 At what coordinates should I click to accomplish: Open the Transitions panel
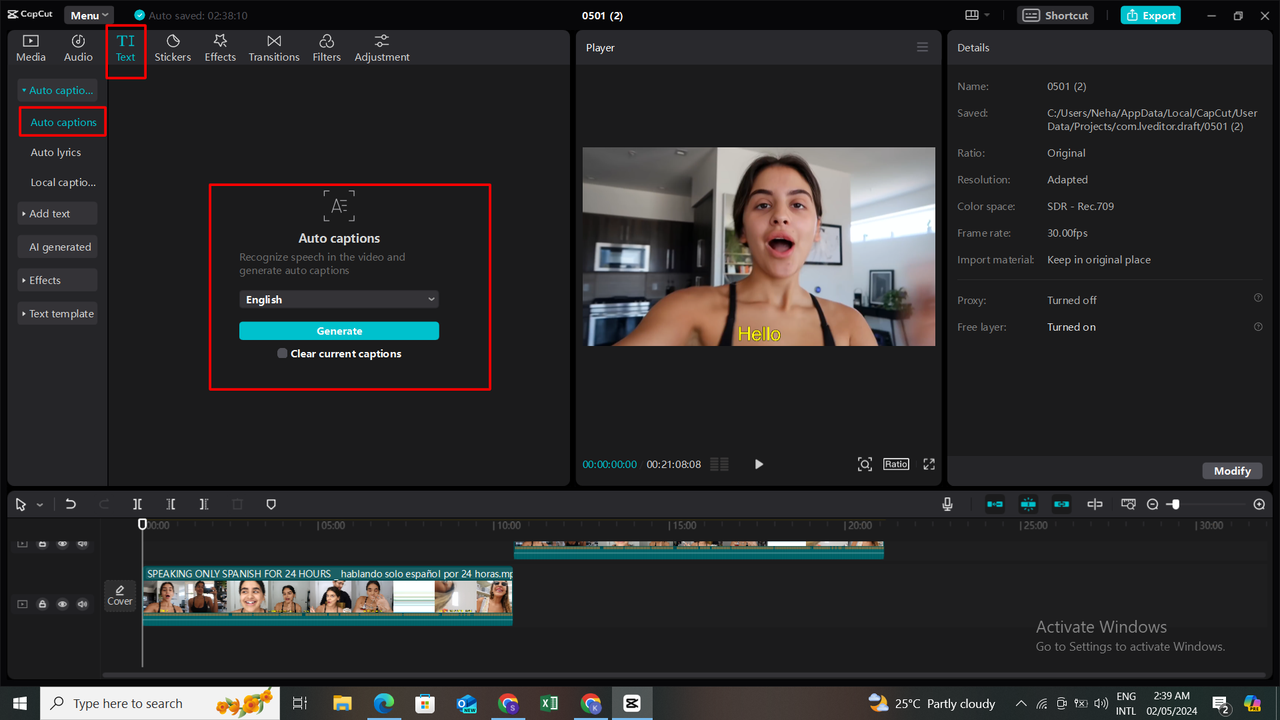tap(273, 46)
